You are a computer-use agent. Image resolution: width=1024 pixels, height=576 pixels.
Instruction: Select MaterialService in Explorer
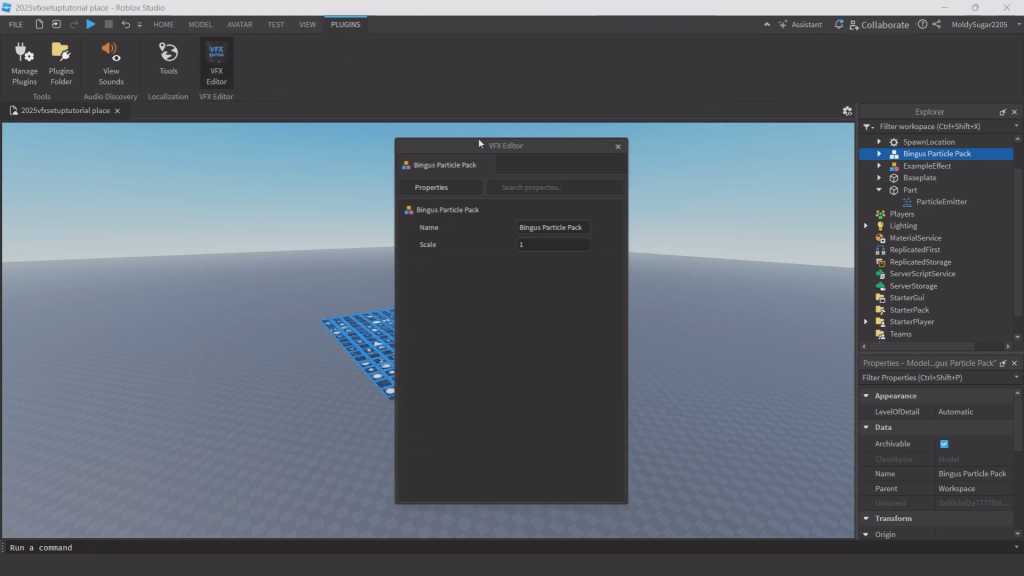915,238
